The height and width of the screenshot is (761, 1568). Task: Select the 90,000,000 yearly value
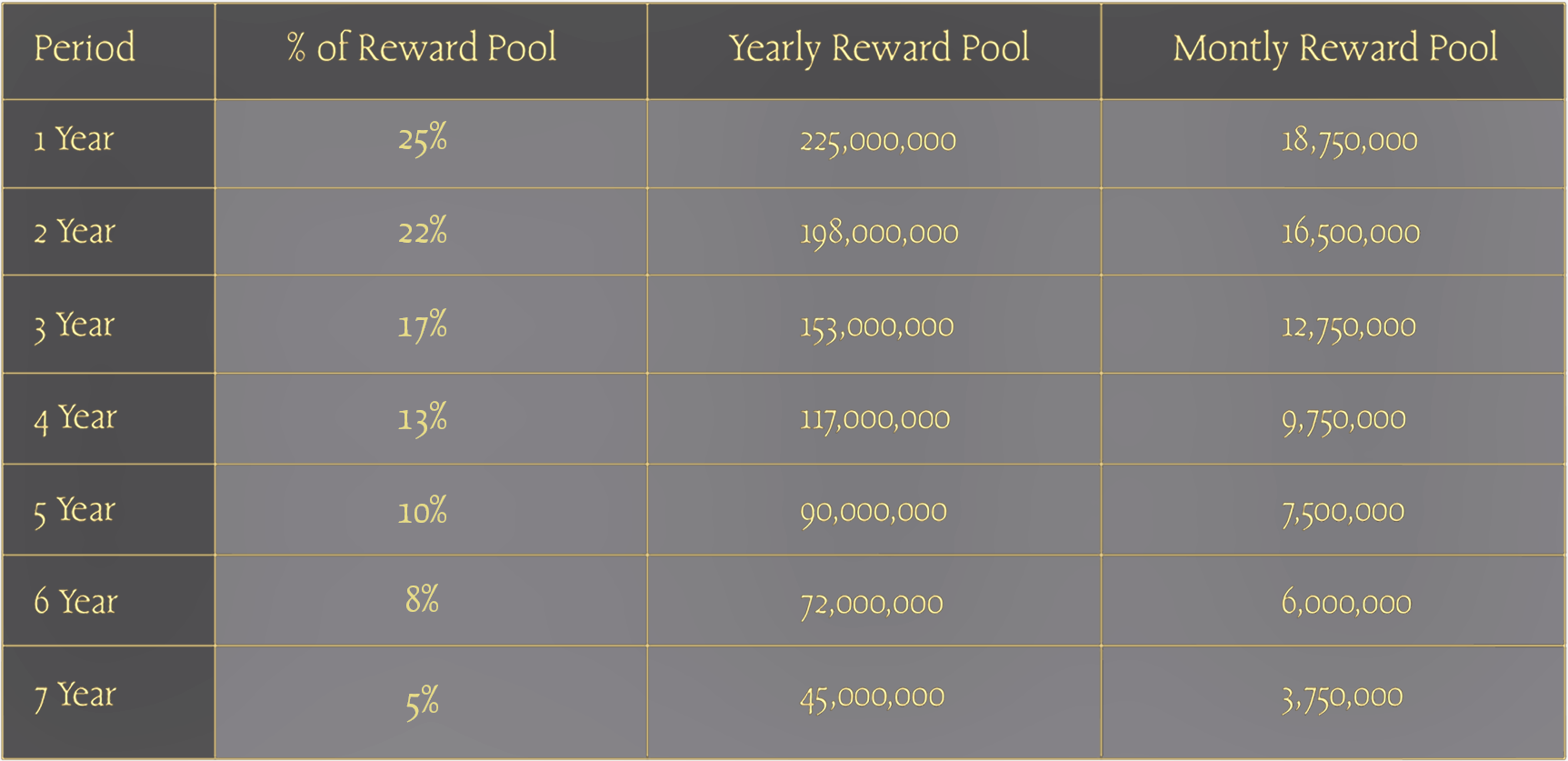coord(874,513)
